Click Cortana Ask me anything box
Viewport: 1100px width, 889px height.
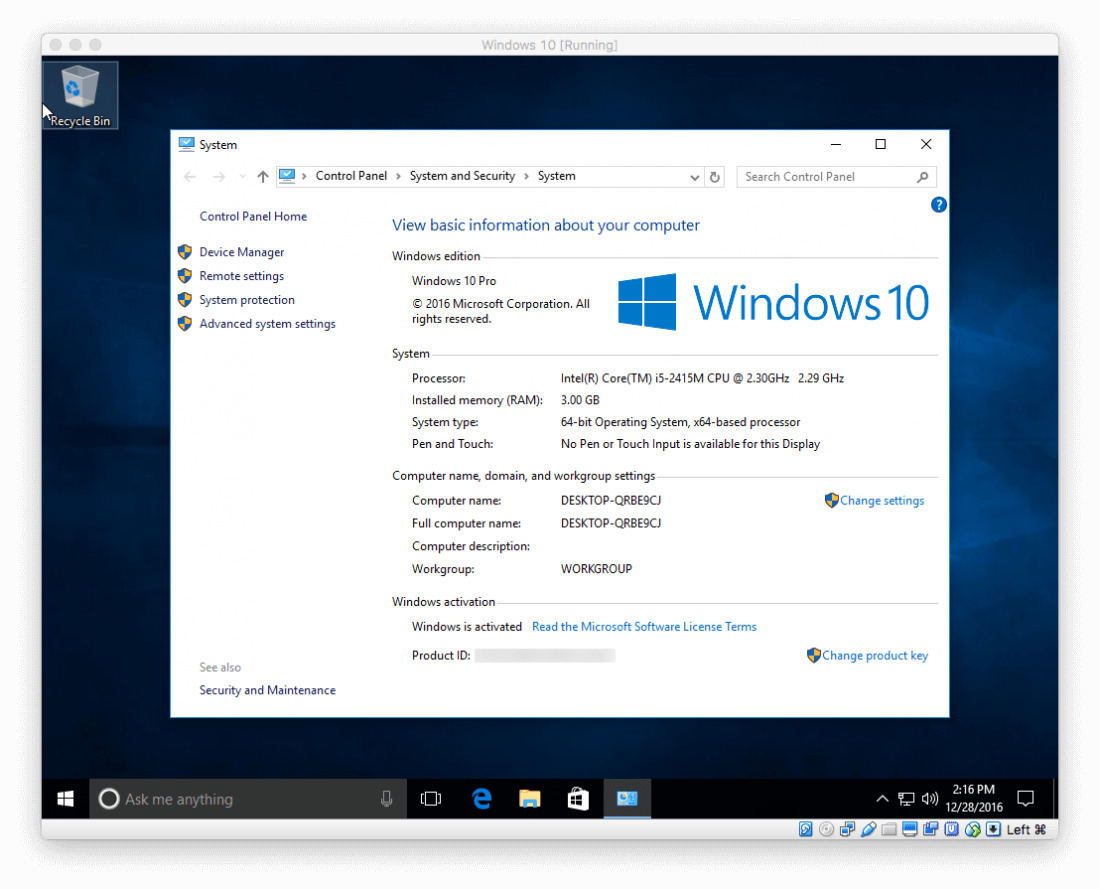[248, 798]
